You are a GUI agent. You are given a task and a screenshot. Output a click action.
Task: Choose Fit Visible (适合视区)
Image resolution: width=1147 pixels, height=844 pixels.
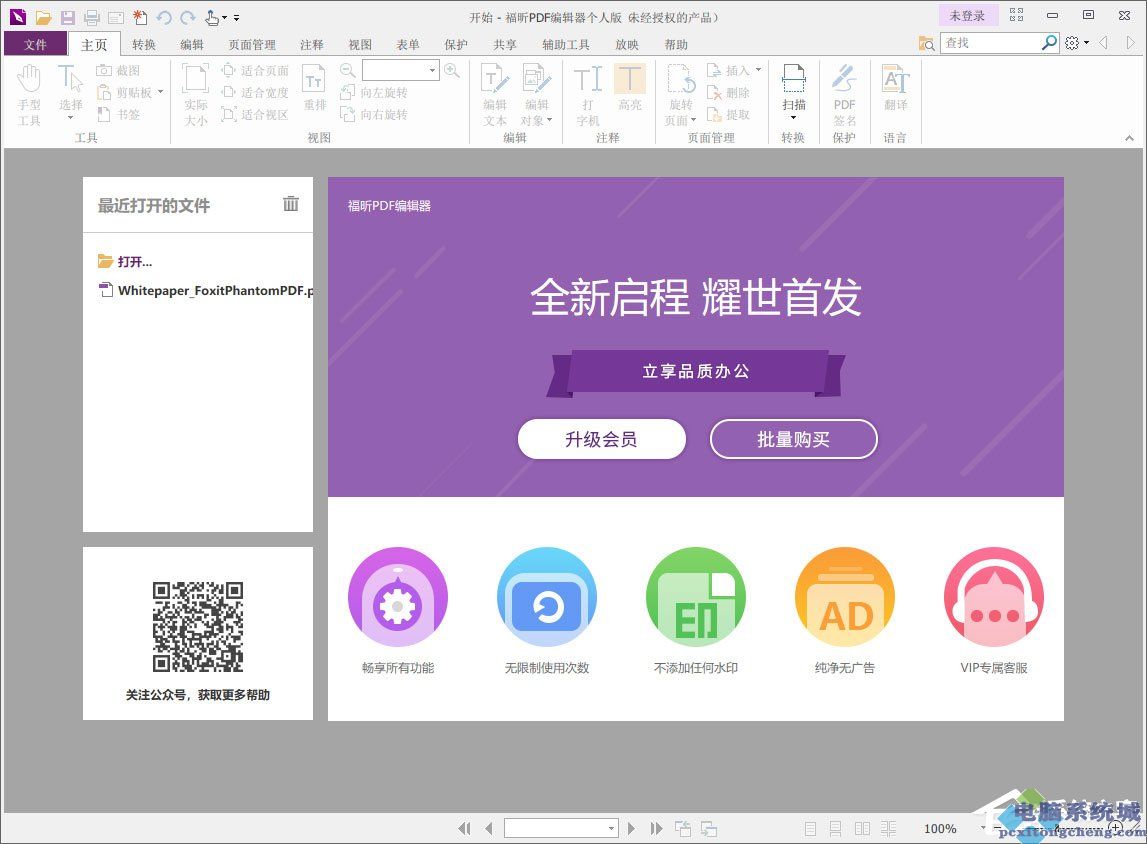coord(255,114)
